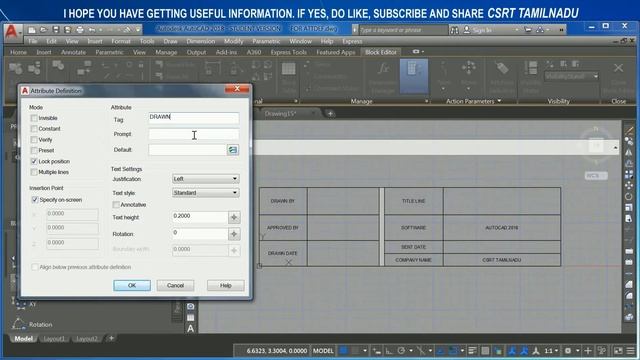
Task: Open the AutoCAD application menu logo
Action: pos(11,31)
